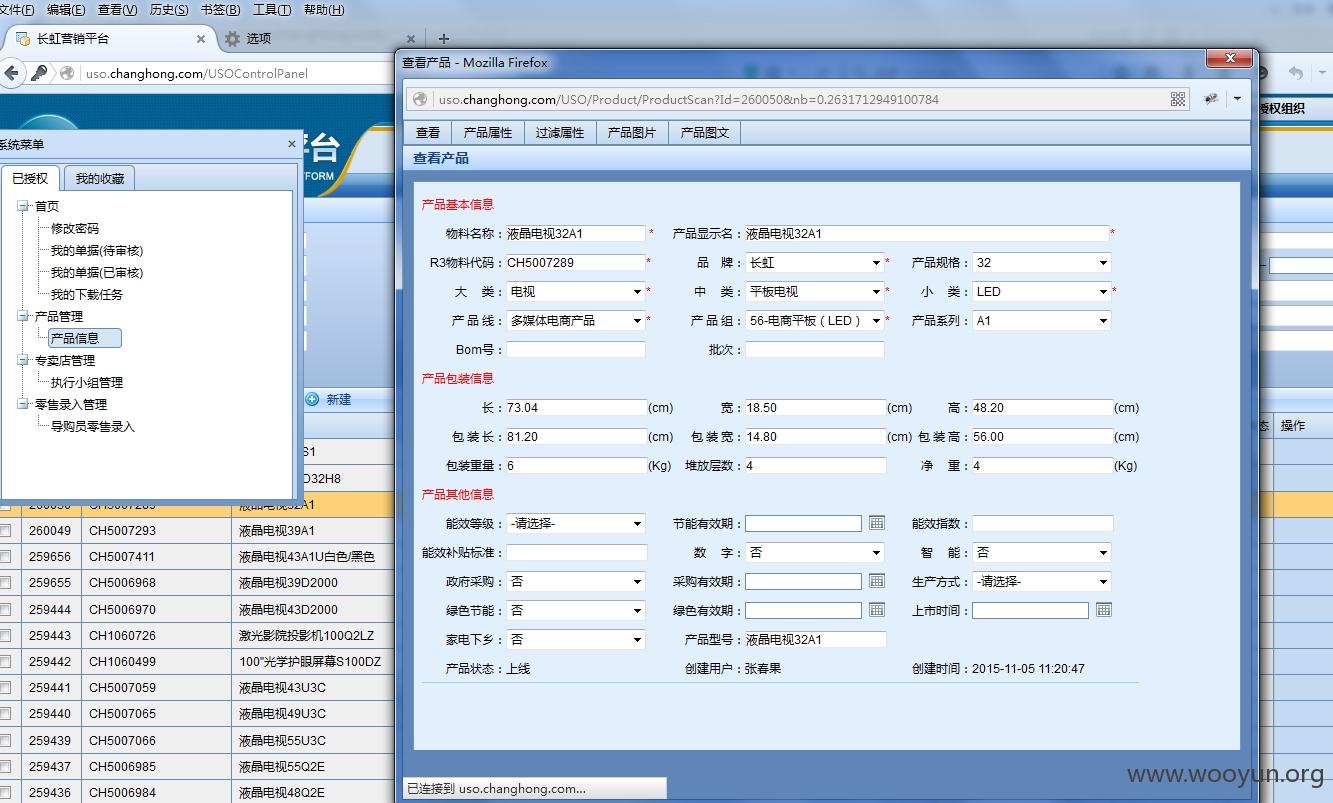The image size is (1333, 803).
Task: Click the browser back arrow button
Action: [x=12, y=73]
